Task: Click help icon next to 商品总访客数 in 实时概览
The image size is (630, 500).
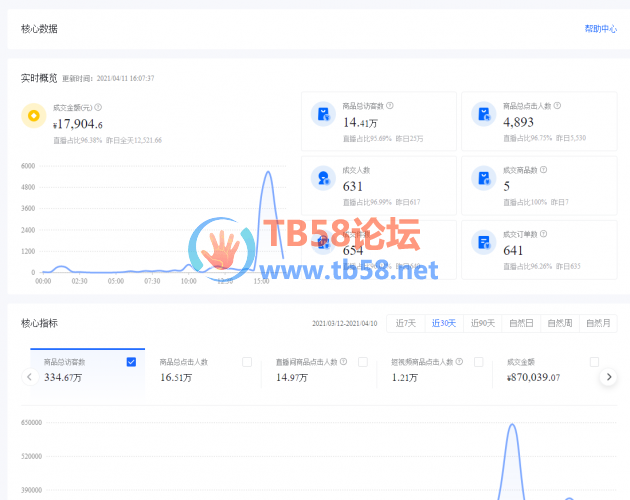Action: pos(389,105)
